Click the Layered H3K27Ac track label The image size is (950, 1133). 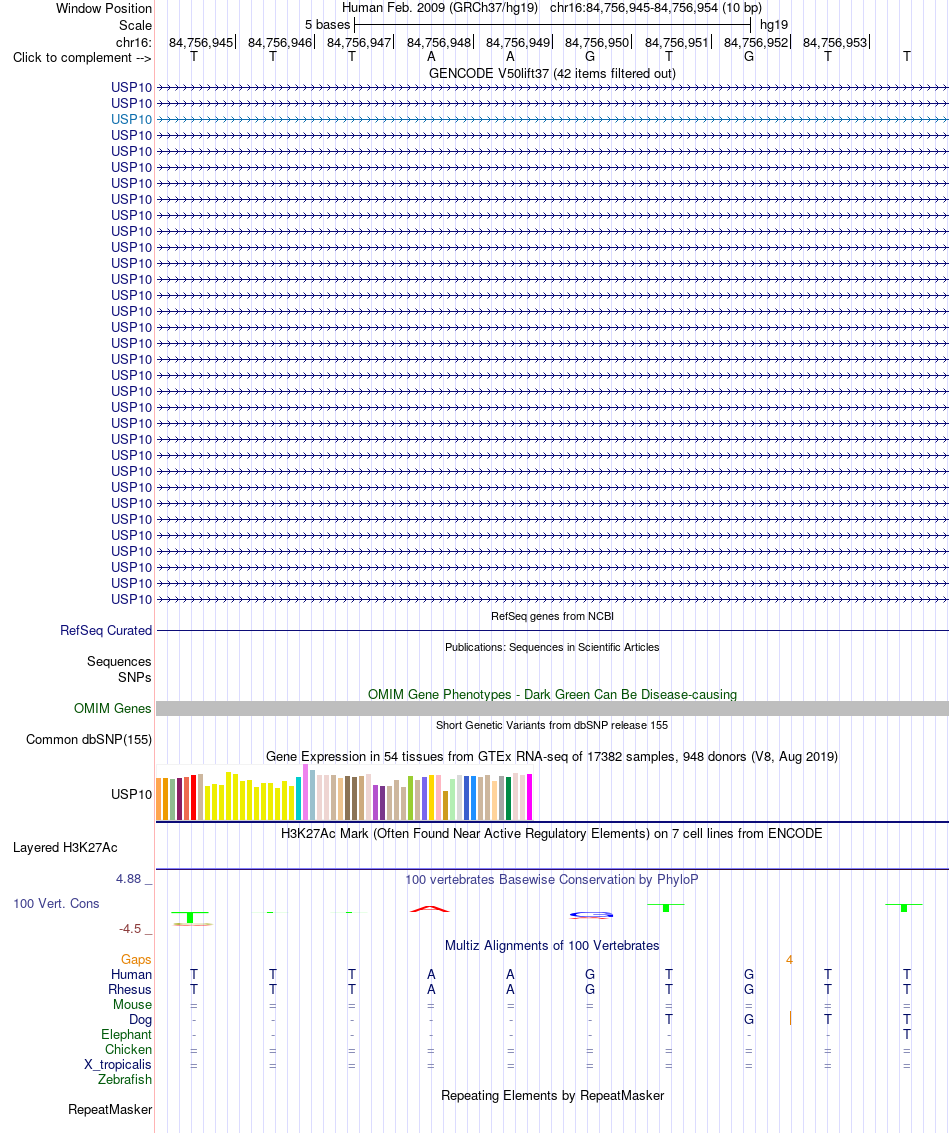click(65, 848)
